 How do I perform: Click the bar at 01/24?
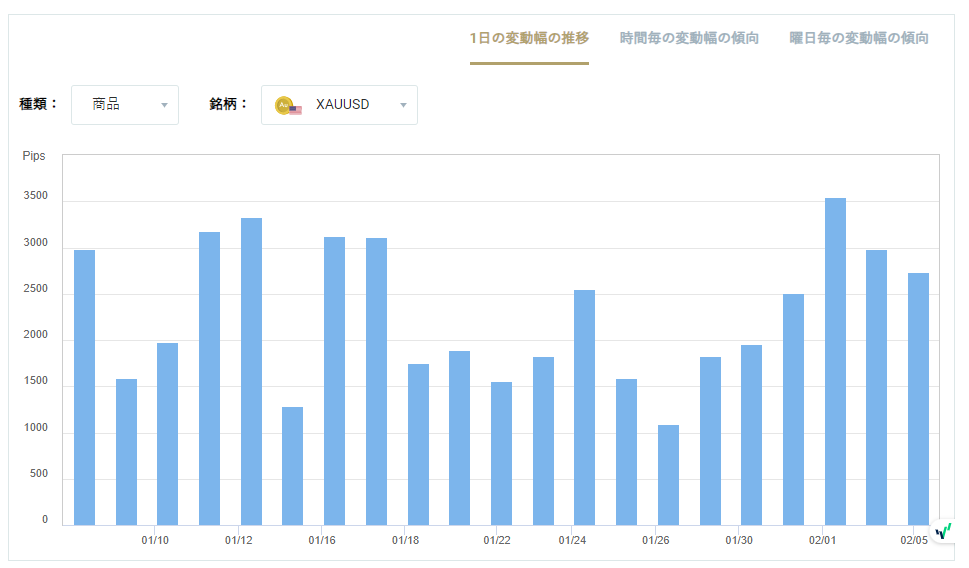point(585,408)
